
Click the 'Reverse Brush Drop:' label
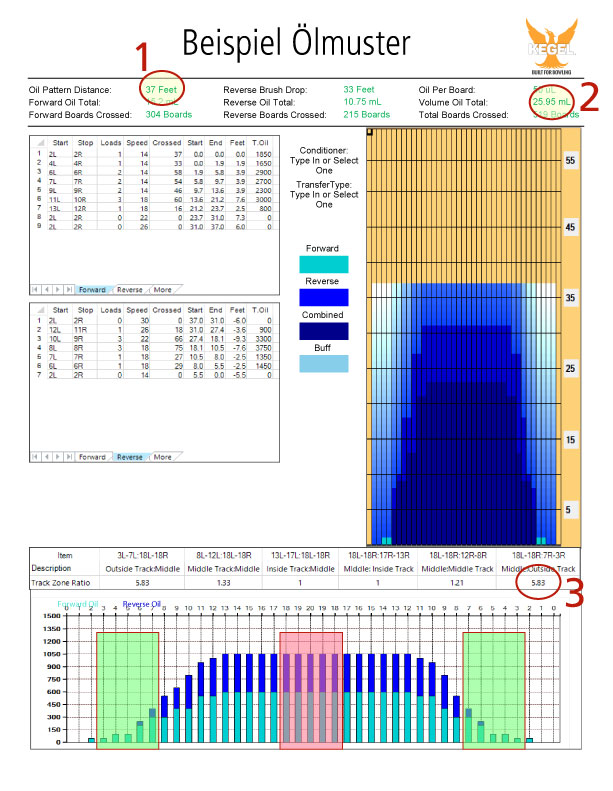click(265, 90)
